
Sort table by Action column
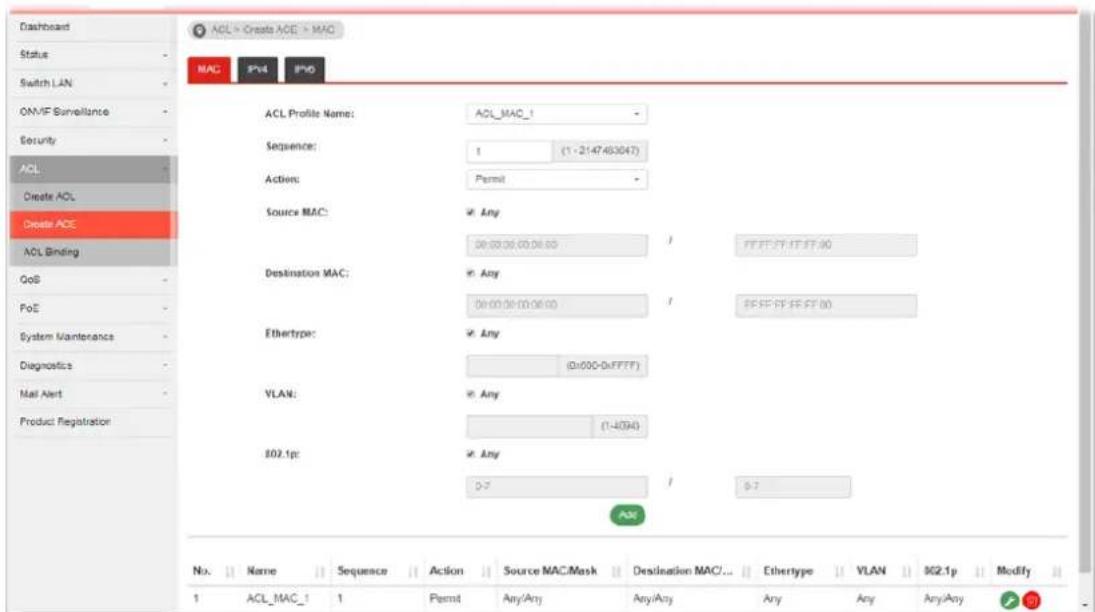click(x=486, y=571)
